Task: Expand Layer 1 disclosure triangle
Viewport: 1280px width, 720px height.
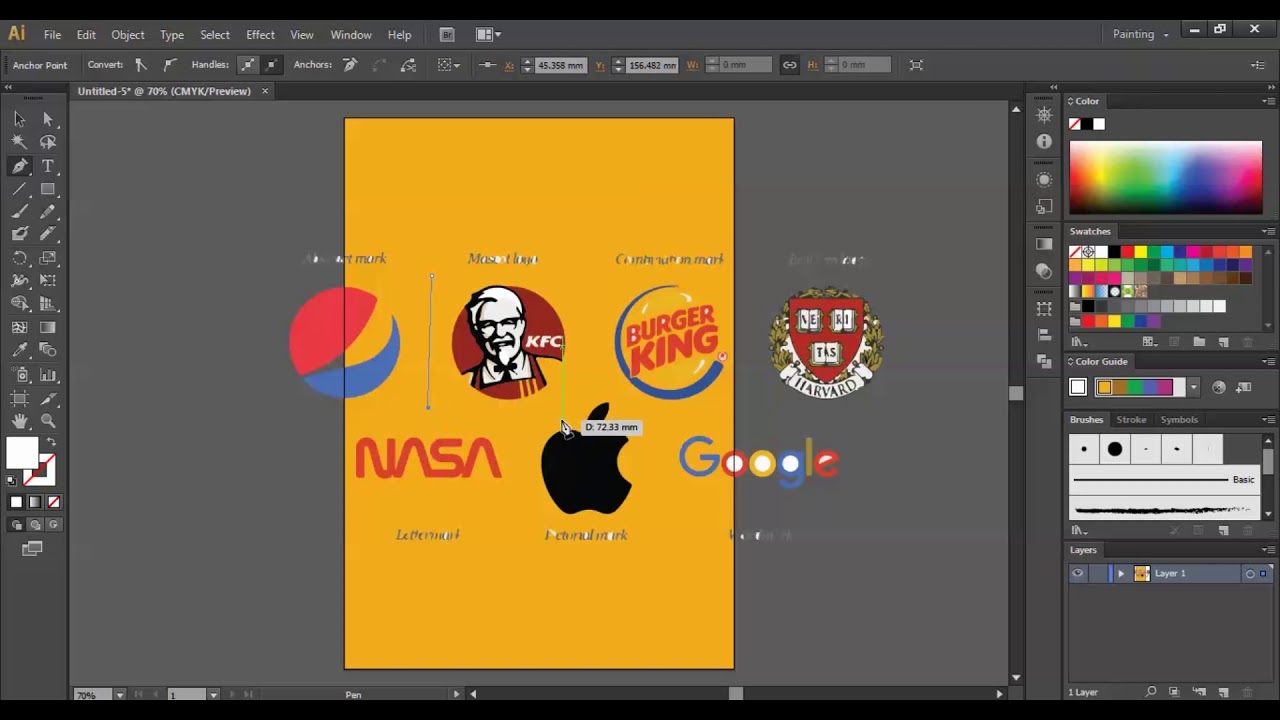Action: [x=1120, y=574]
